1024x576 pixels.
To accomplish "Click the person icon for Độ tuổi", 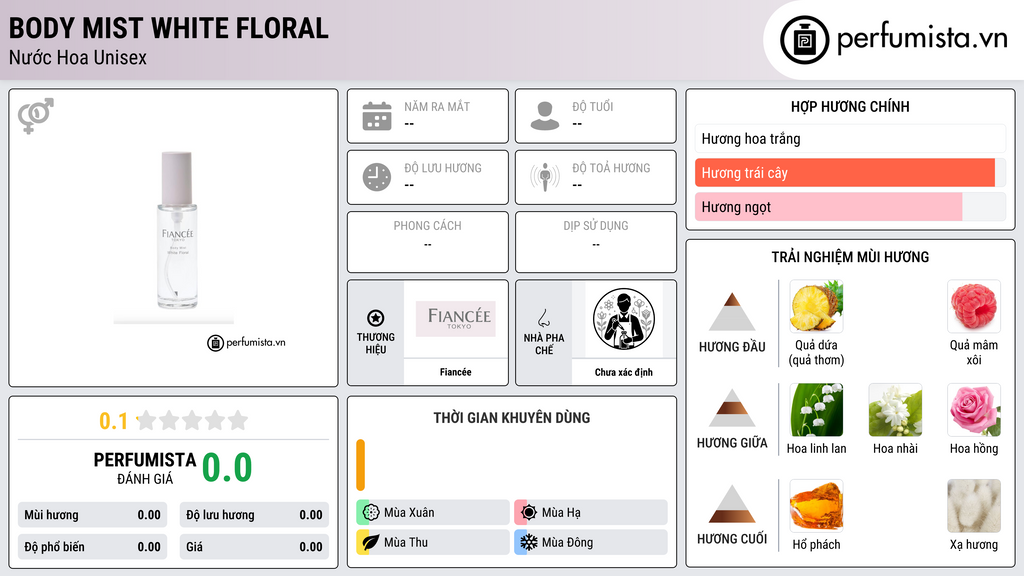I will pos(545,116).
